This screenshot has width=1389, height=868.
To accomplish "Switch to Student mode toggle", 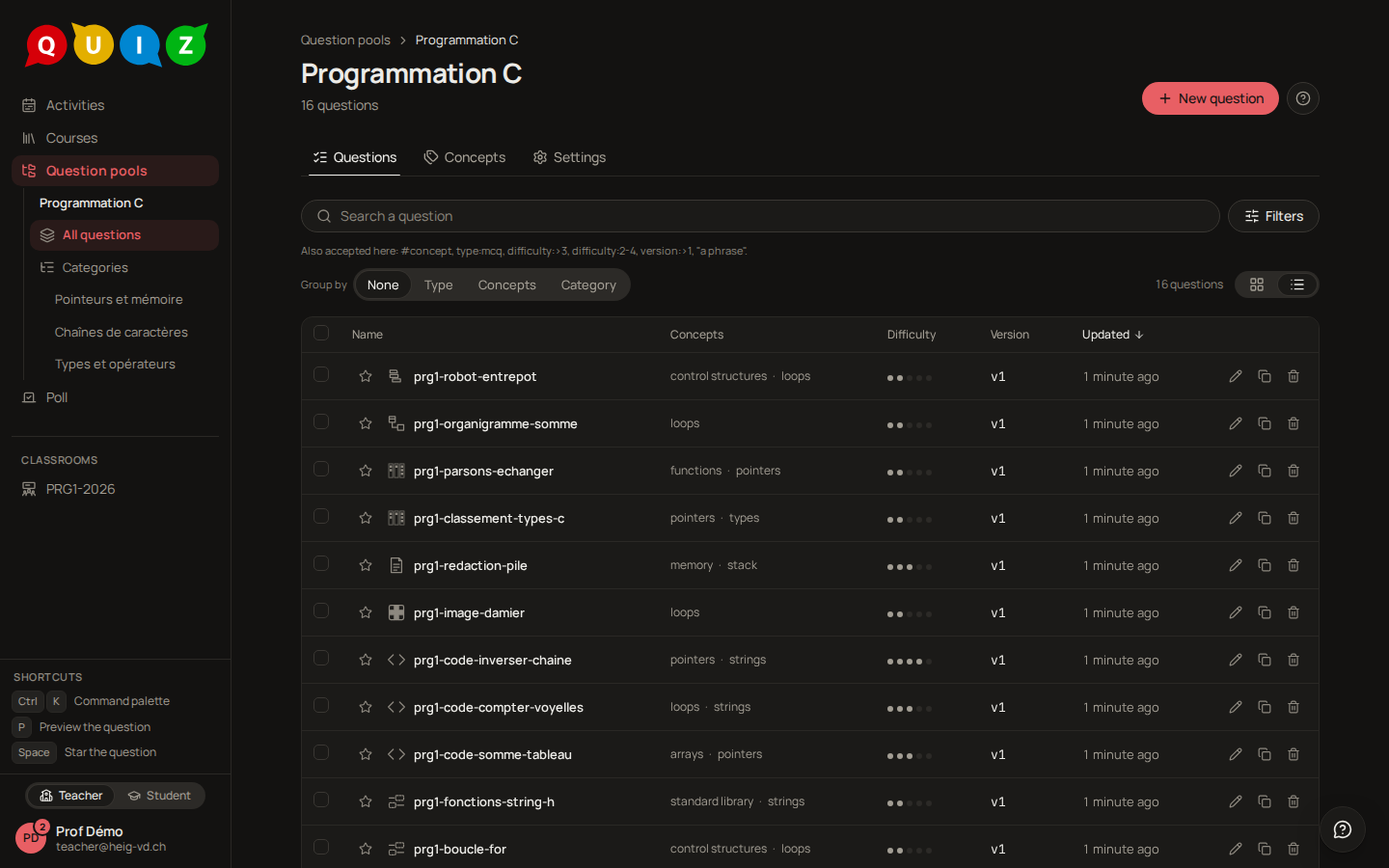I will click(160, 796).
